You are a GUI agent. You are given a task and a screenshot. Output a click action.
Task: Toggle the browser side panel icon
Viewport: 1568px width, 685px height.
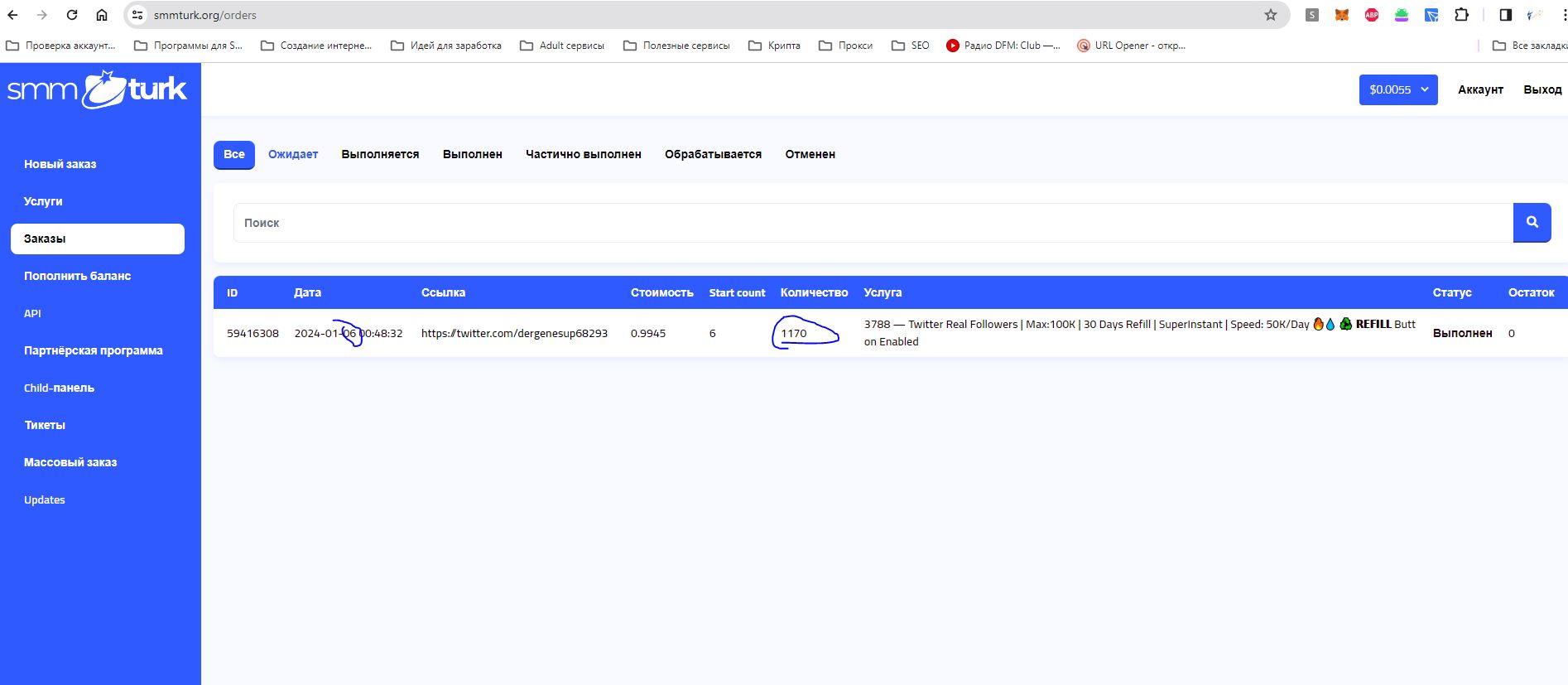[1506, 15]
